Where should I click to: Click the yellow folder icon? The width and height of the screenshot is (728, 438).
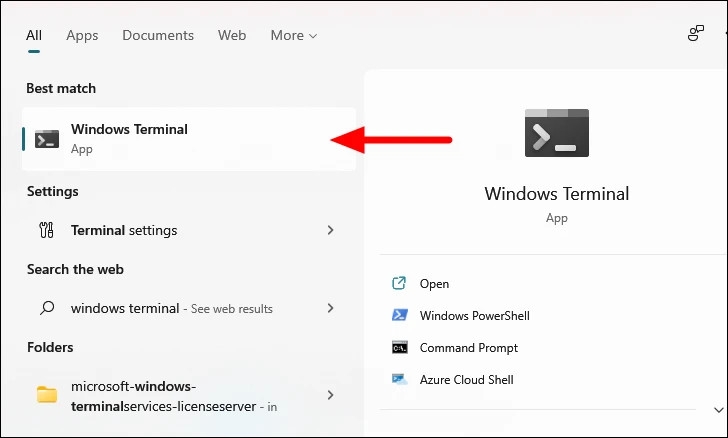click(47, 395)
